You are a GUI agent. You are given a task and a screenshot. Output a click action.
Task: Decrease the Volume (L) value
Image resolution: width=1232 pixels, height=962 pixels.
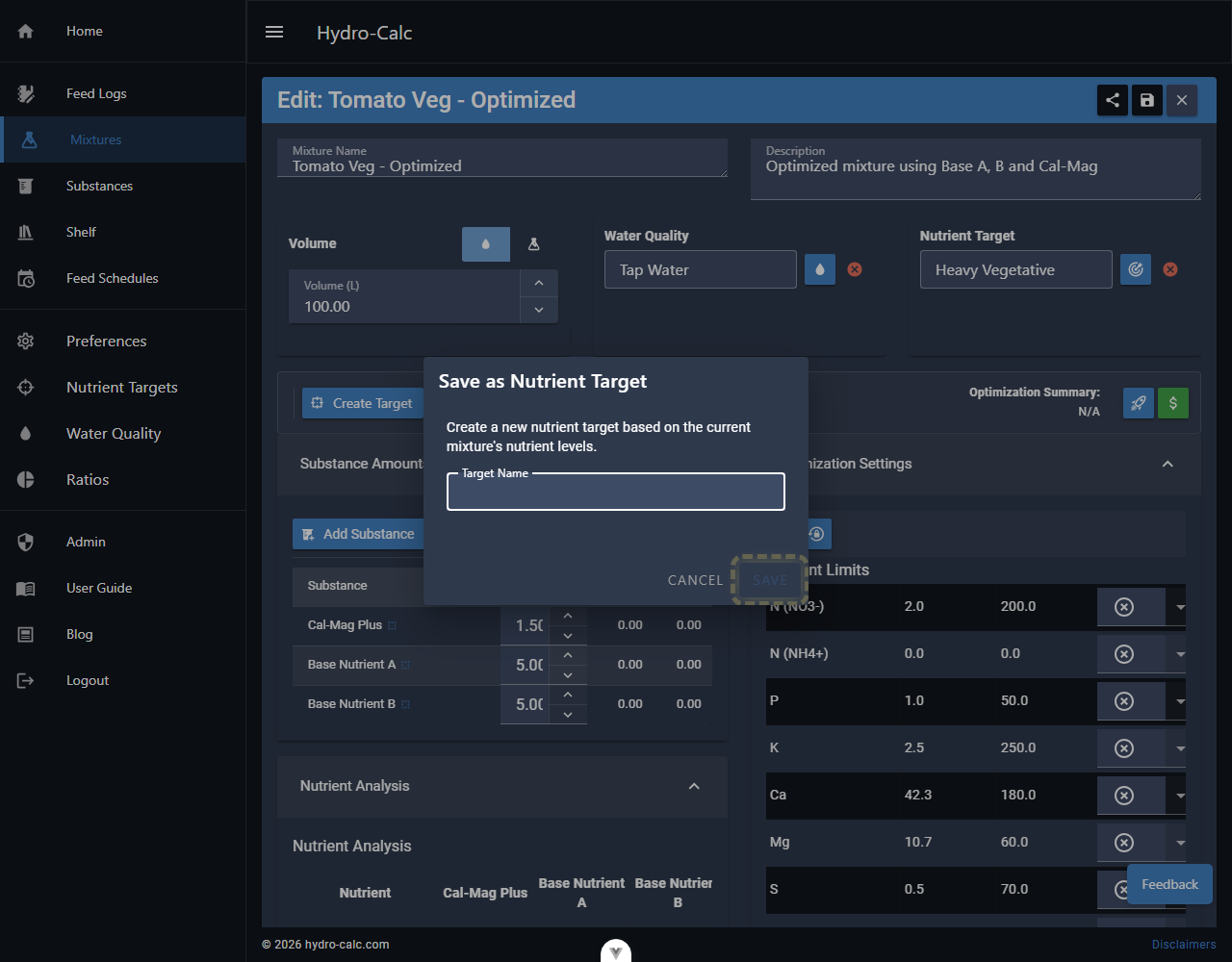pyautogui.click(x=539, y=310)
